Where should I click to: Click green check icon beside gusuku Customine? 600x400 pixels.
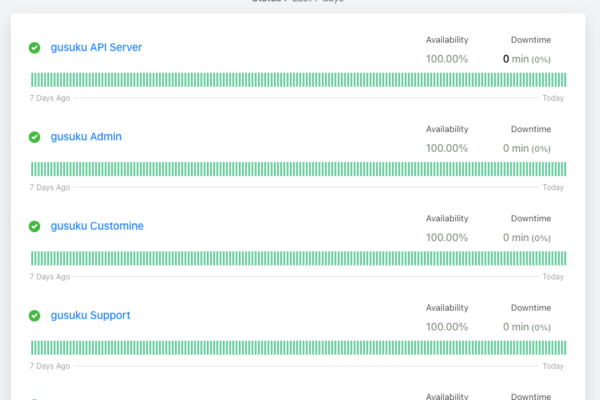[35, 227]
